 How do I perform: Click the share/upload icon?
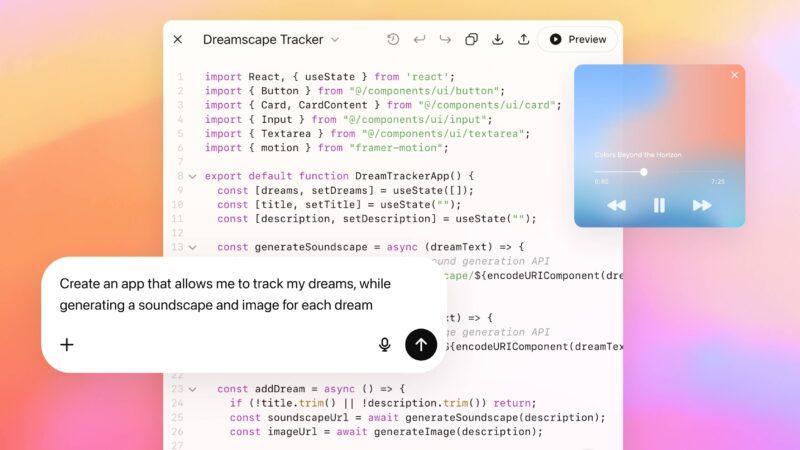(523, 40)
